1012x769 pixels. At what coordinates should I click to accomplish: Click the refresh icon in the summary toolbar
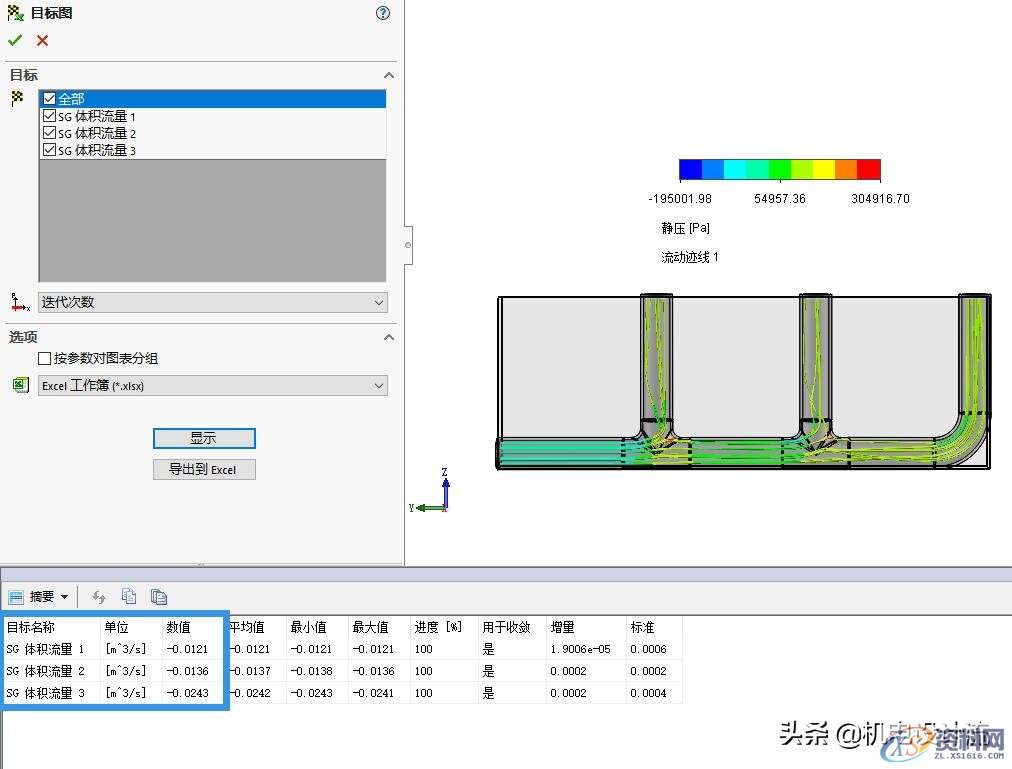click(98, 596)
